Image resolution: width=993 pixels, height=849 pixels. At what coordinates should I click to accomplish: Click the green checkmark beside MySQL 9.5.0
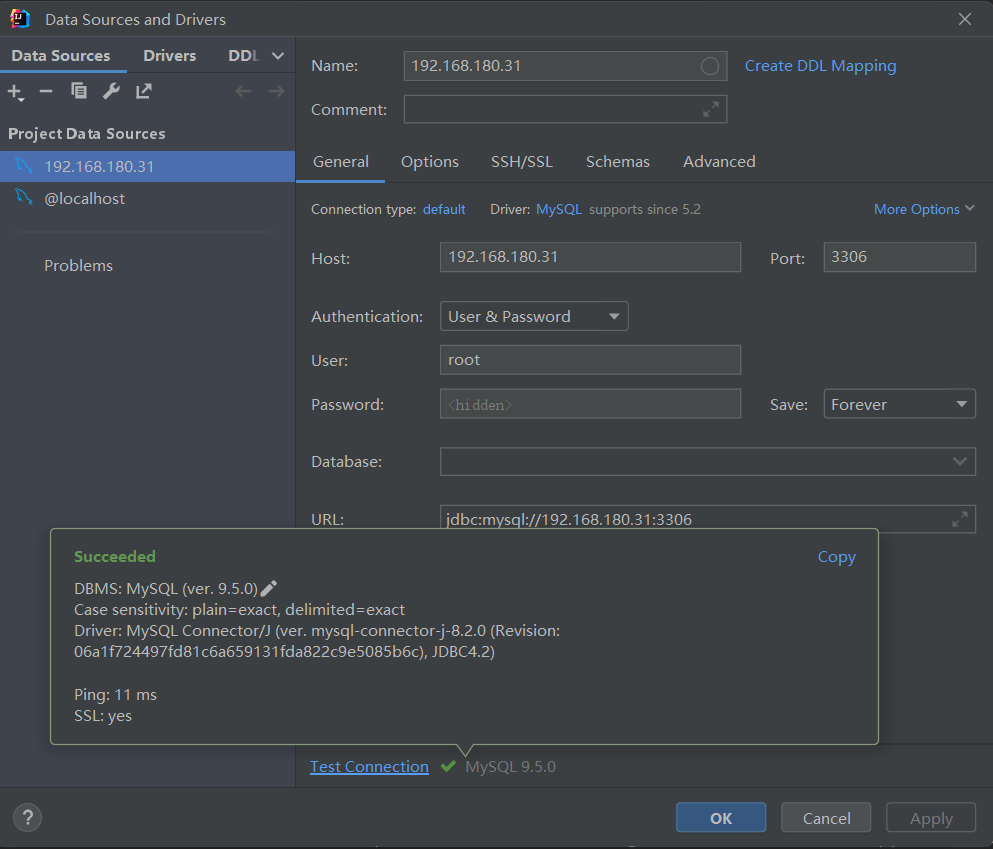(x=448, y=767)
